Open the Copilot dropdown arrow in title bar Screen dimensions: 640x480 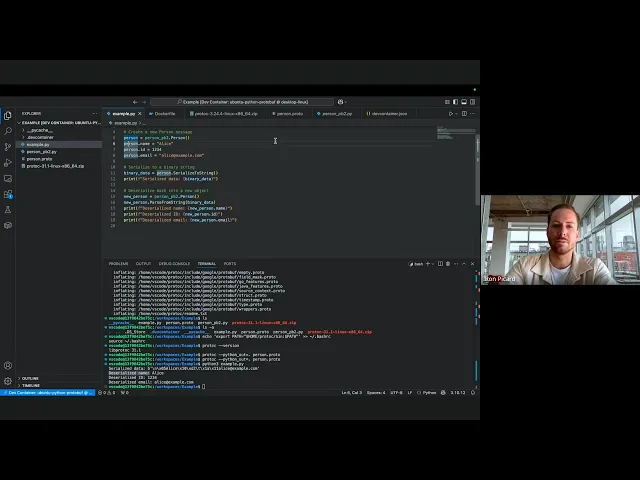pos(346,102)
